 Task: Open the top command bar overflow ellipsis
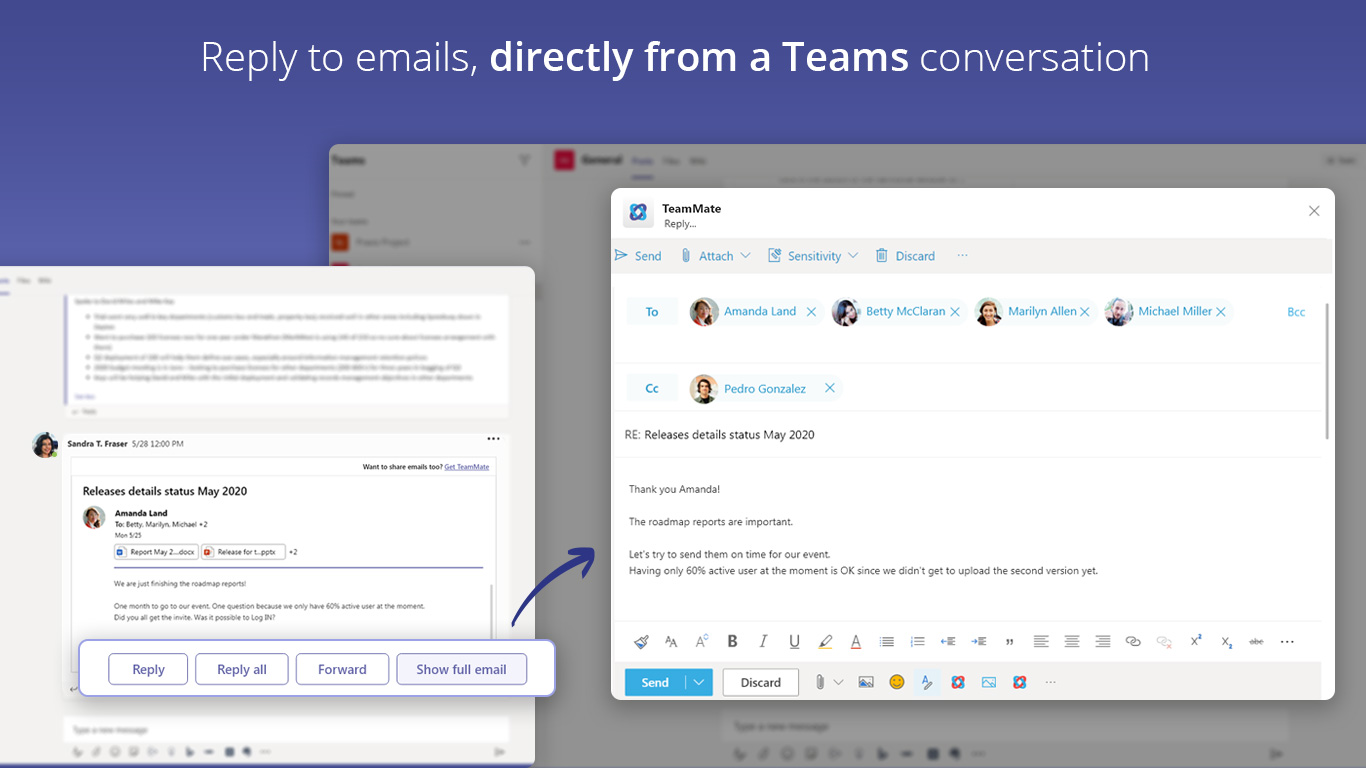[962, 255]
